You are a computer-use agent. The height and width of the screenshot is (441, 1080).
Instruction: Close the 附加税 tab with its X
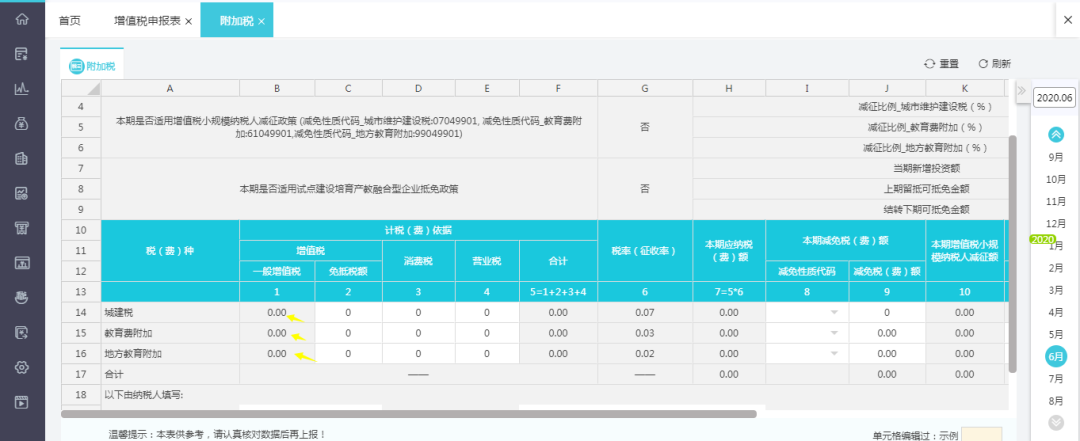coord(261,21)
